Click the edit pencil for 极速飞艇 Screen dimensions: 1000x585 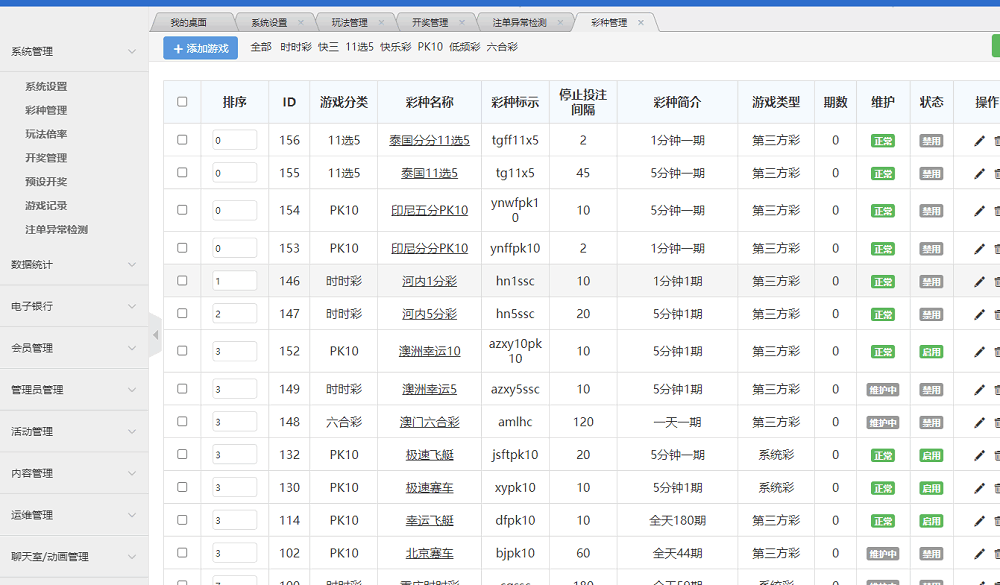[x=979, y=456]
